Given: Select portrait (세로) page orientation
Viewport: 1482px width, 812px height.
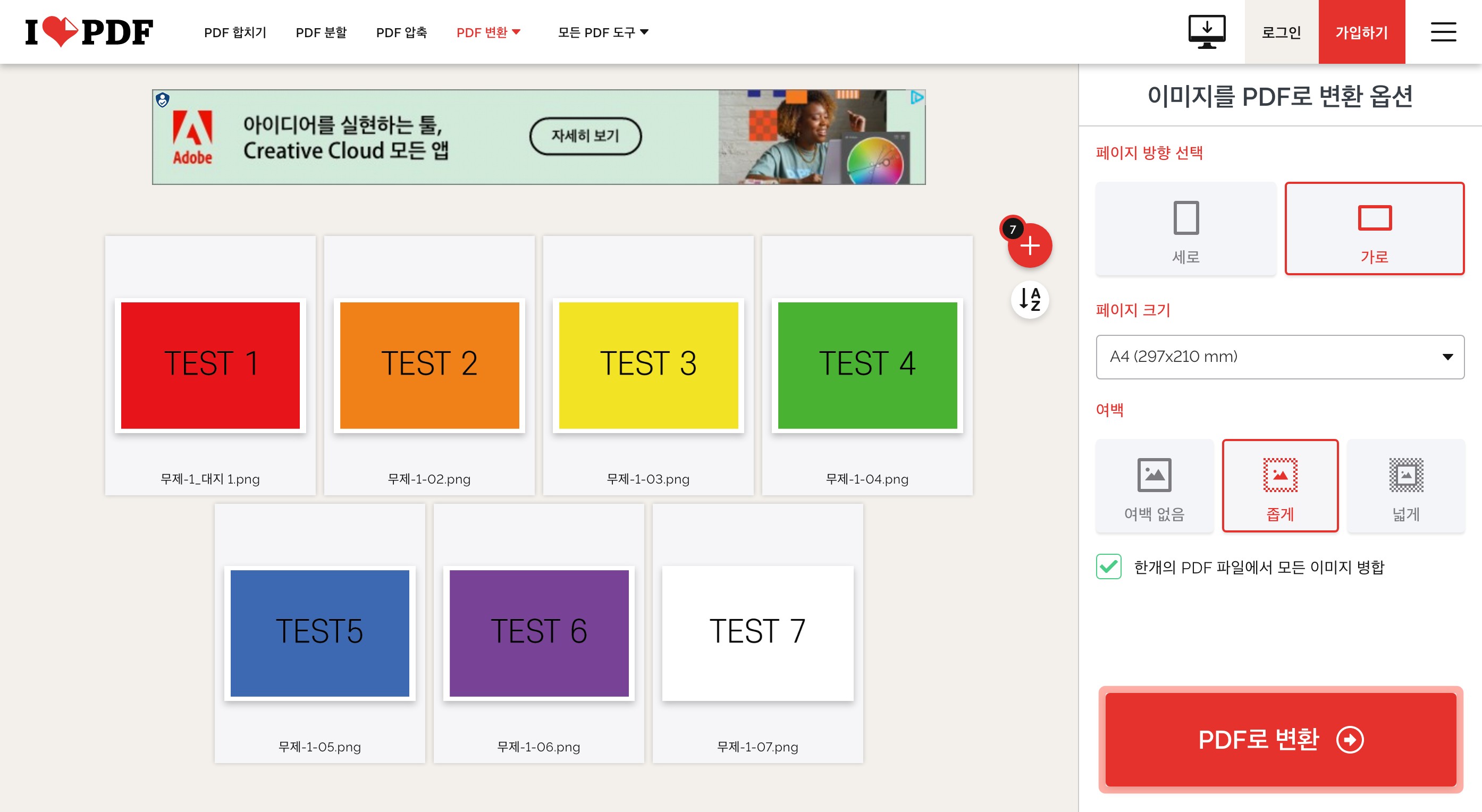Looking at the screenshot, I should (x=1186, y=229).
